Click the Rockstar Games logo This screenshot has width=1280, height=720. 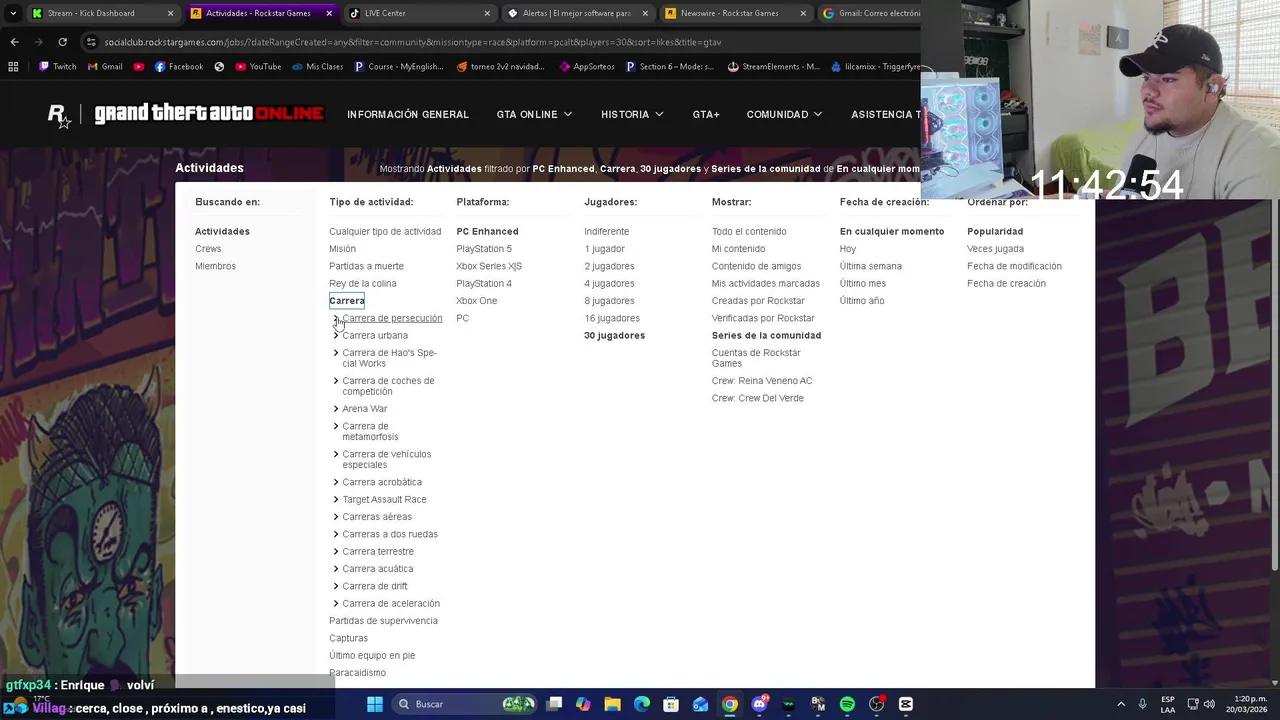pyautogui.click(x=60, y=115)
